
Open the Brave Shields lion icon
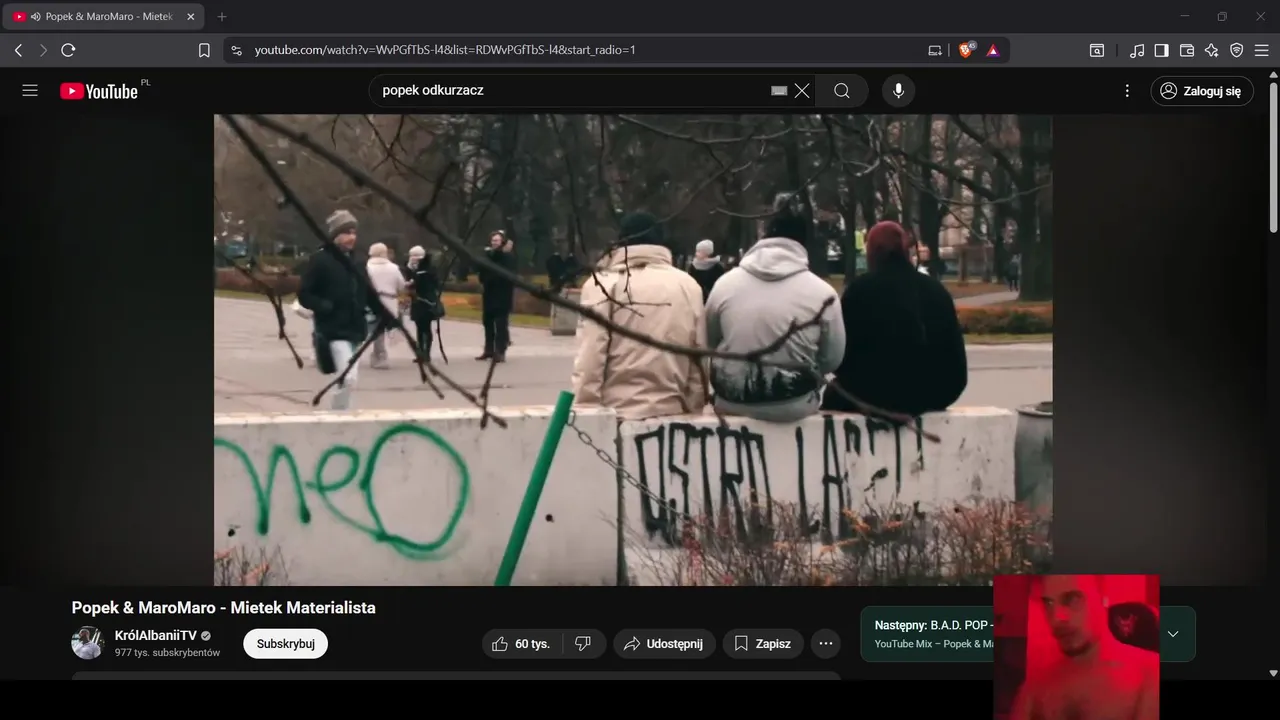pyautogui.click(x=966, y=49)
